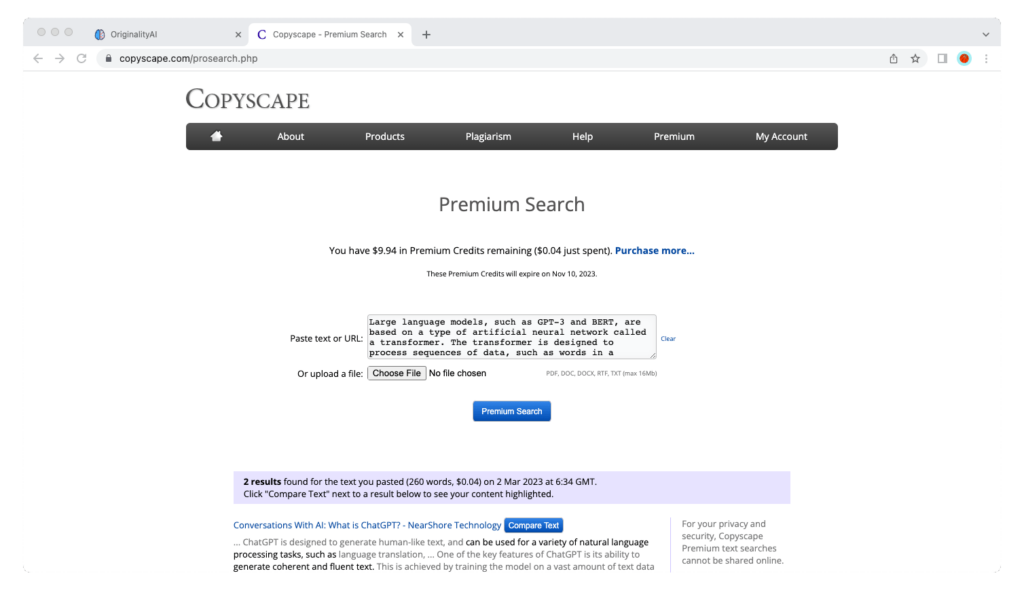Image resolution: width=1024 pixels, height=601 pixels.
Task: Toggle the browser side panel icon
Action: click(x=942, y=58)
